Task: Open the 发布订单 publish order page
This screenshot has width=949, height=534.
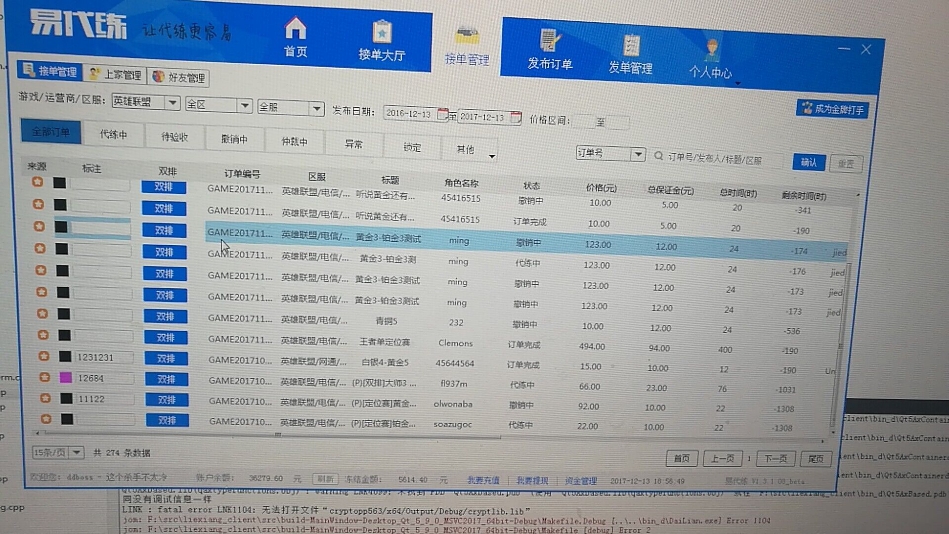Action: tap(550, 48)
